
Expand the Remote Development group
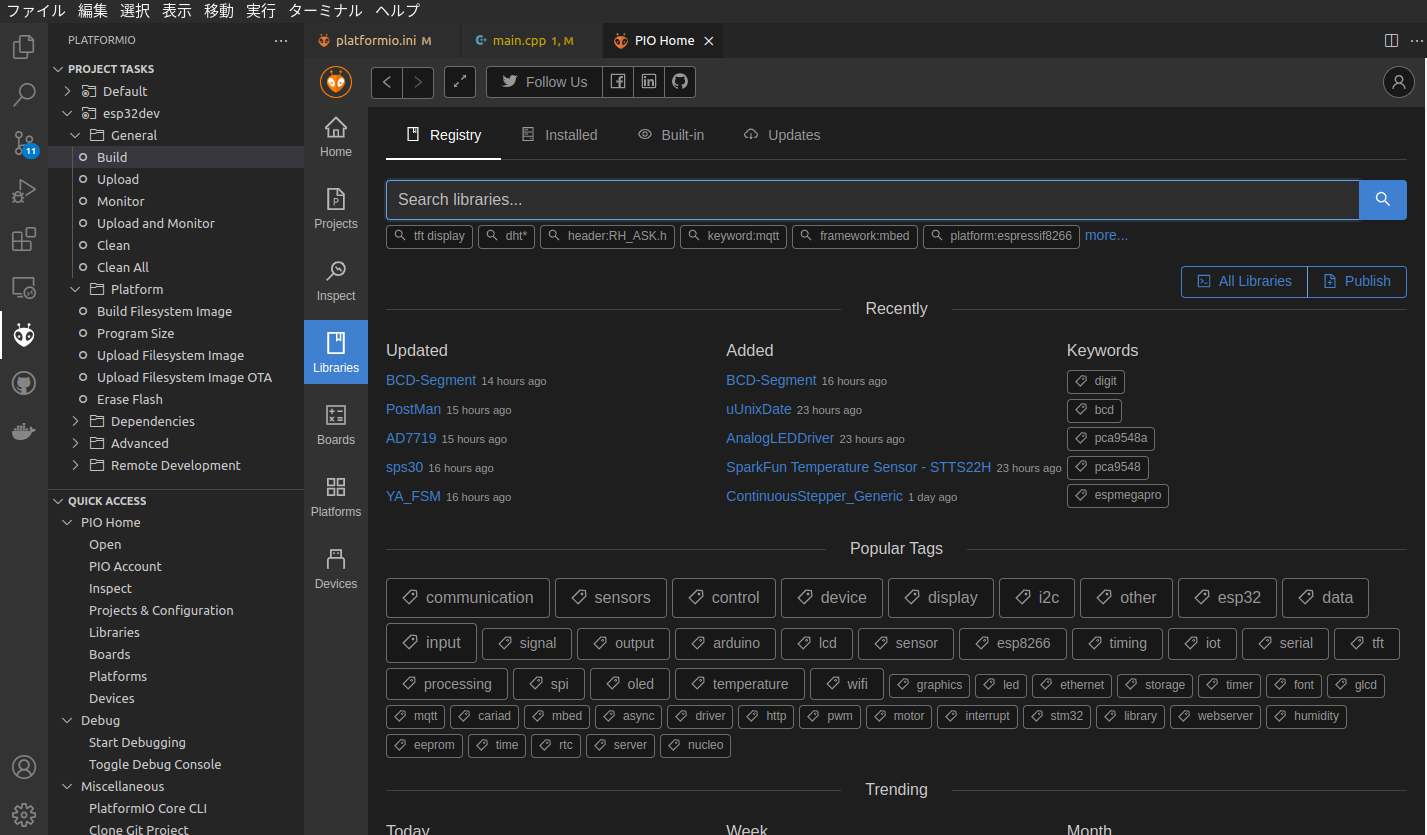[75, 465]
